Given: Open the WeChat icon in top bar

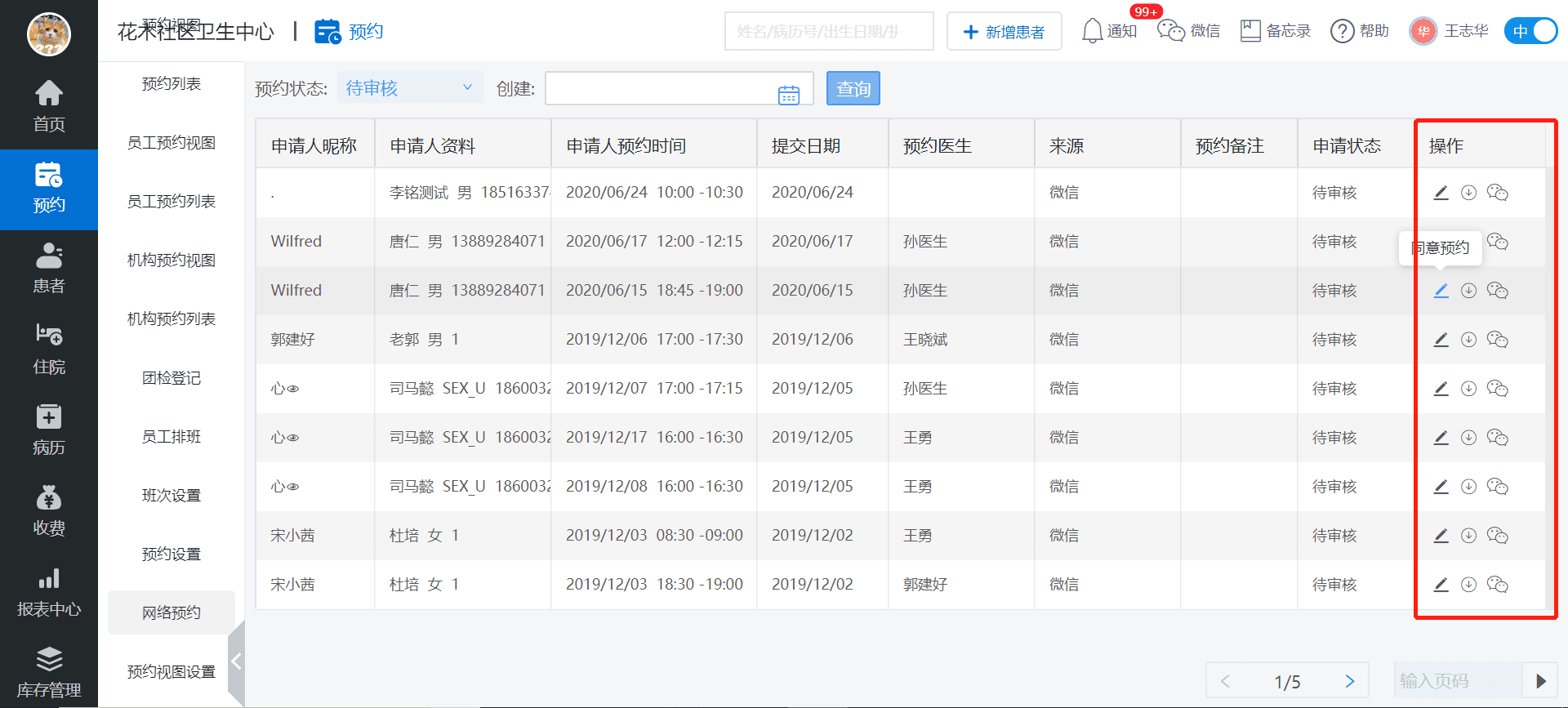Looking at the screenshot, I should [x=1170, y=31].
